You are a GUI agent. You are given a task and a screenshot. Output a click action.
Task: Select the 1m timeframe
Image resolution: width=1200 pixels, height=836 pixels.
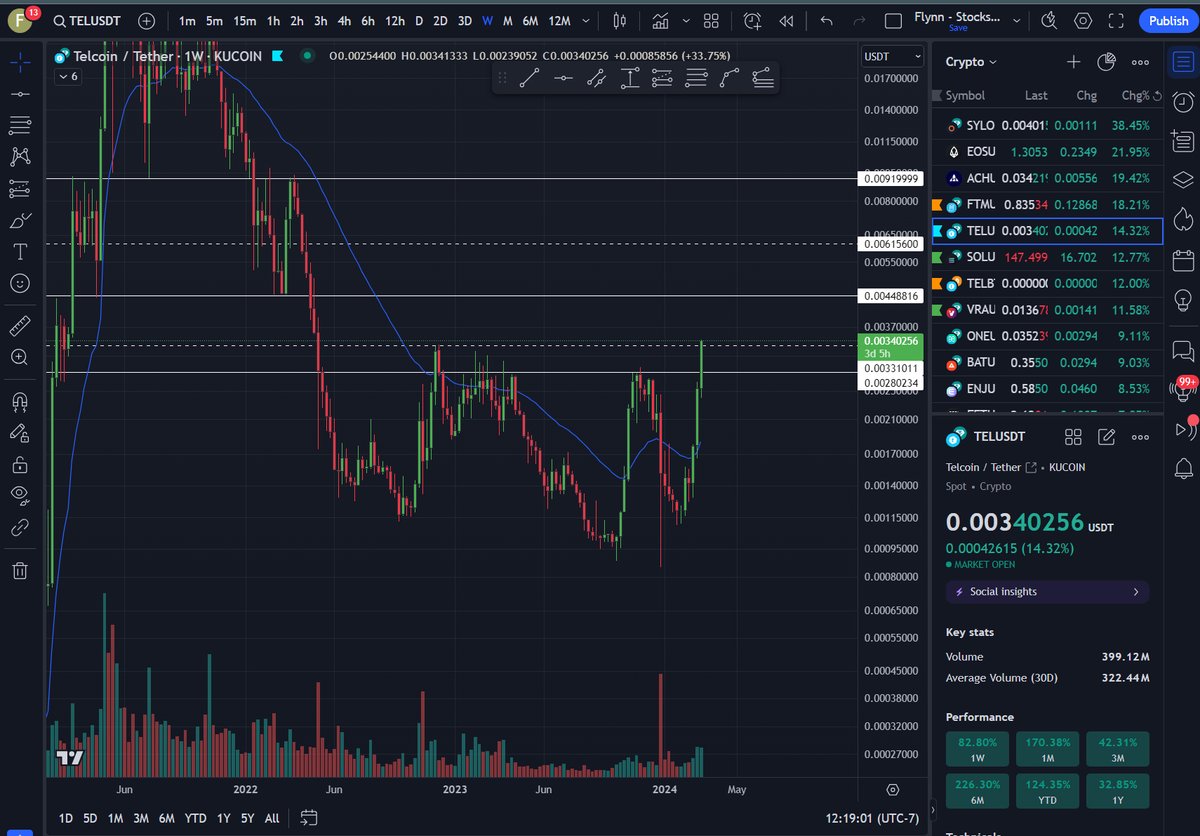187,21
